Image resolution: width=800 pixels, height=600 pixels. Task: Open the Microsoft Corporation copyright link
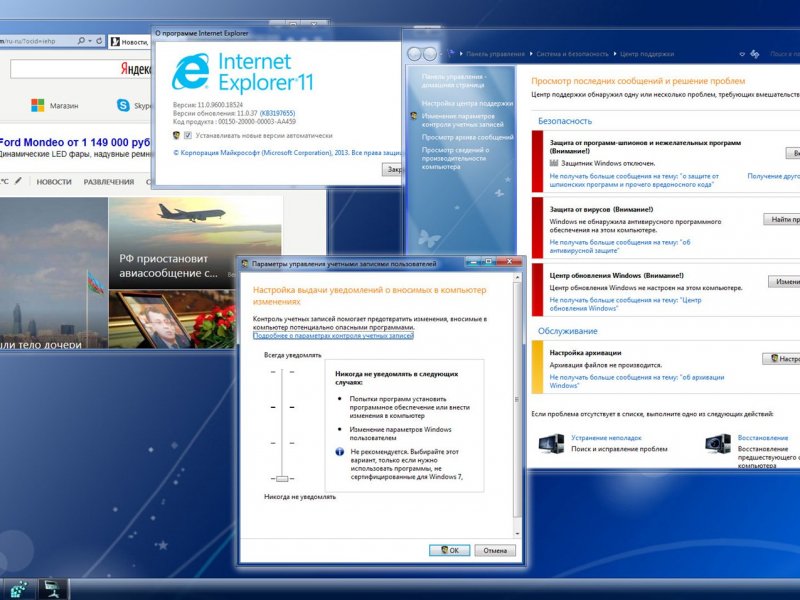pyautogui.click(x=287, y=153)
